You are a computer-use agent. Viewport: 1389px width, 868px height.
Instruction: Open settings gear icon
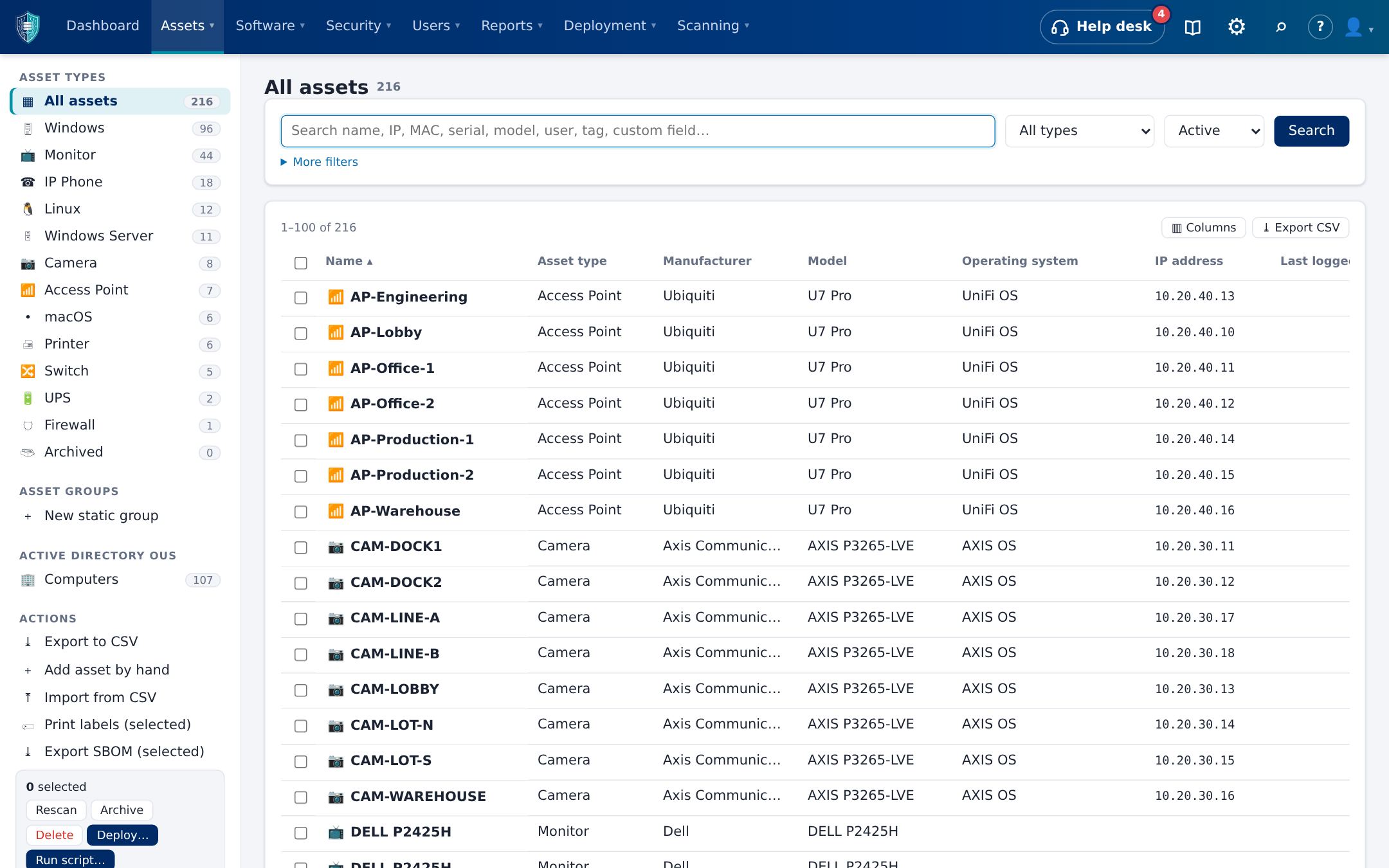click(1237, 27)
